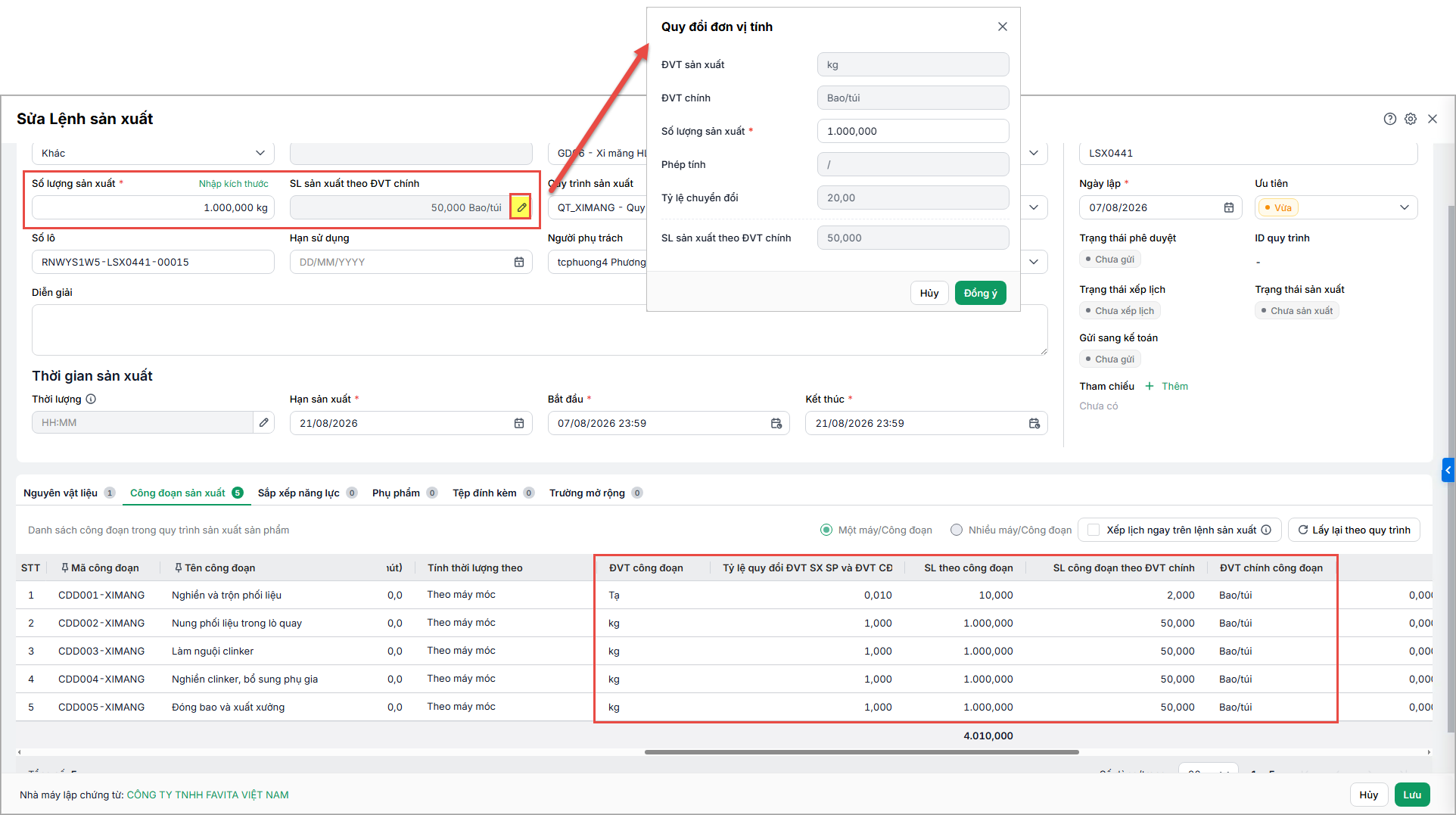The image size is (1456, 815).
Task: Click Số lượng sản xuất 1.000,000 kg field
Action: coord(153,207)
